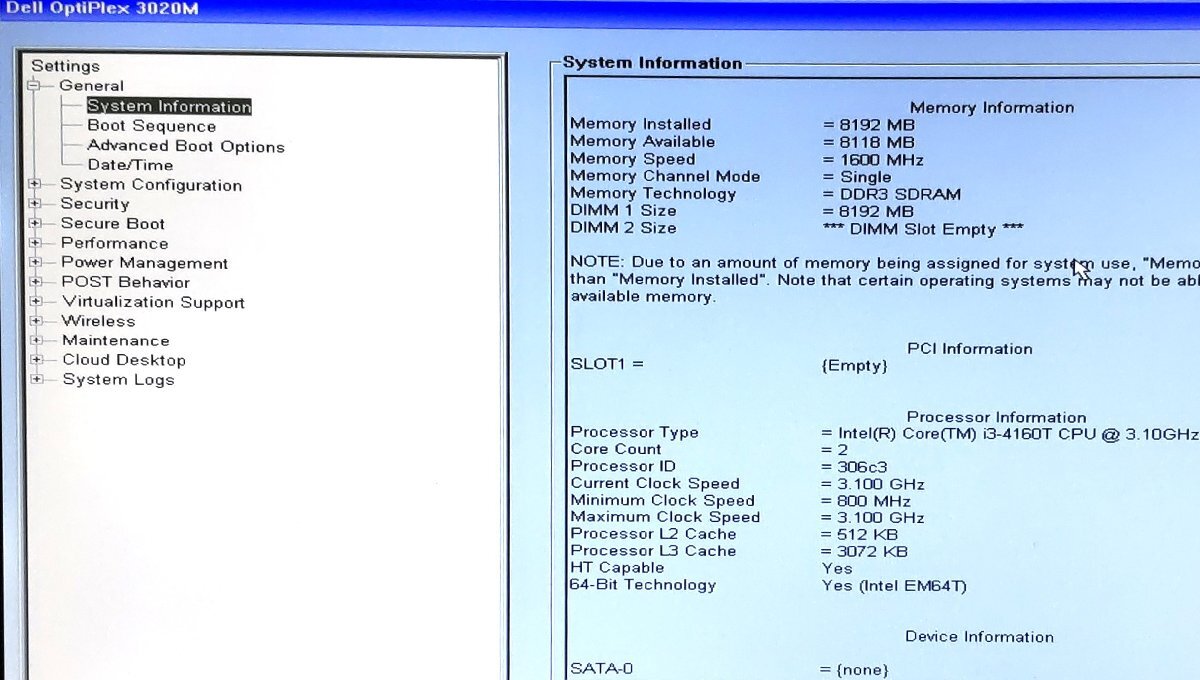Click the Processor Information heading
The height and width of the screenshot is (680, 1200).
pos(996,418)
